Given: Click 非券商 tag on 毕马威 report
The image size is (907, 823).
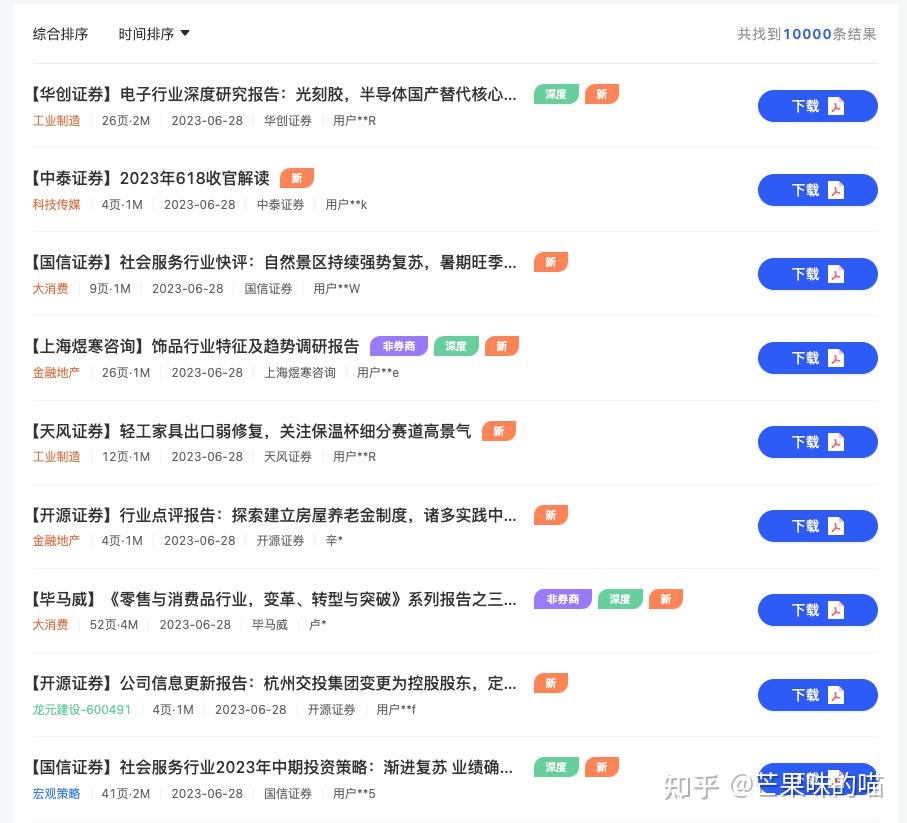Looking at the screenshot, I should coord(562,599).
